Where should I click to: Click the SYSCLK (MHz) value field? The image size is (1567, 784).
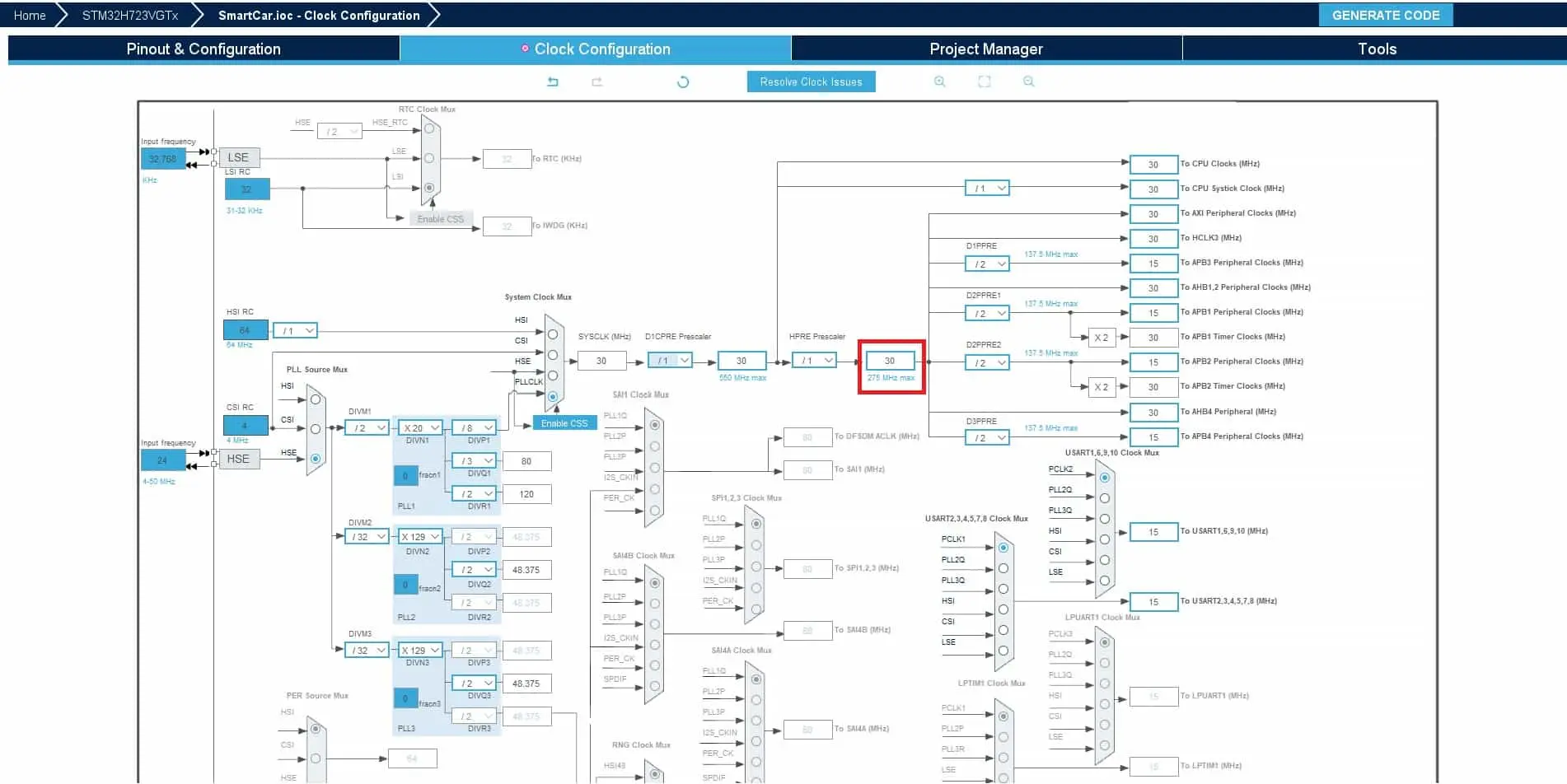[x=601, y=361]
